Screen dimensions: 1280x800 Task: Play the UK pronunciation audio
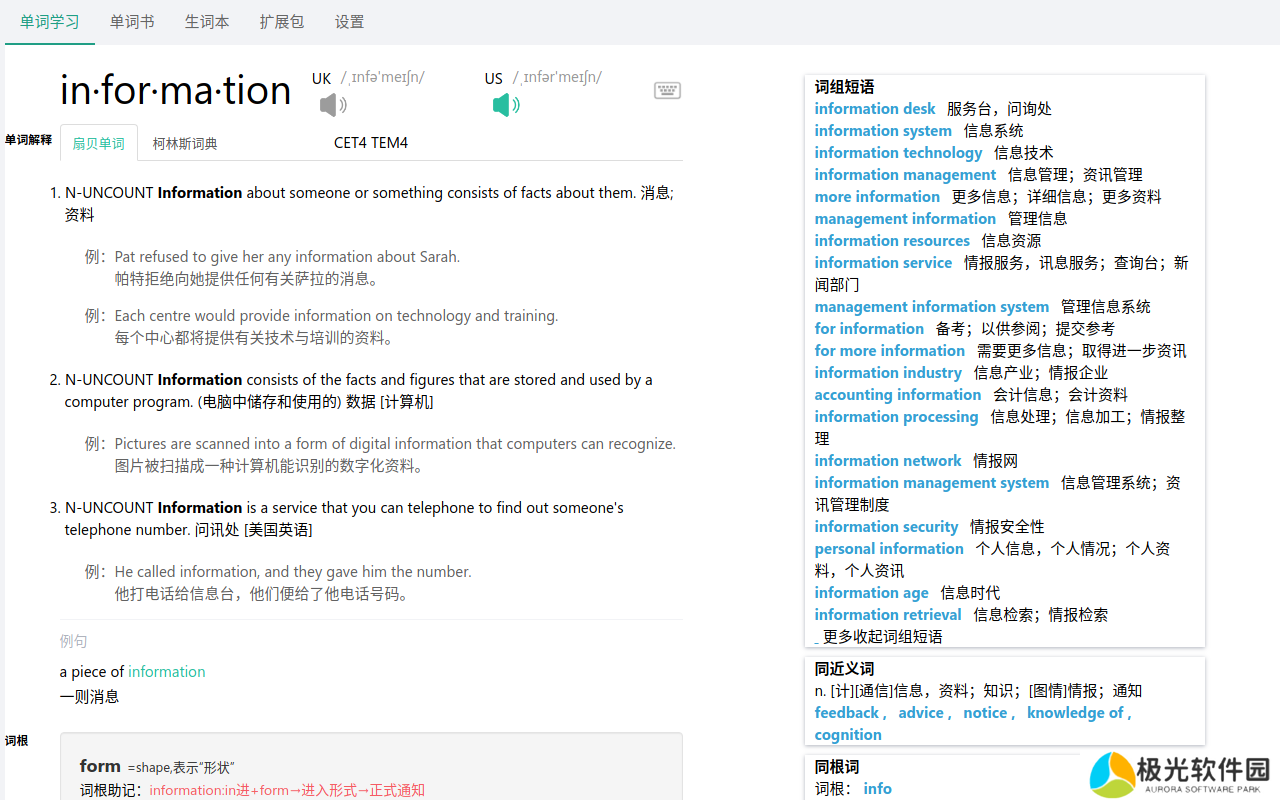click(333, 105)
